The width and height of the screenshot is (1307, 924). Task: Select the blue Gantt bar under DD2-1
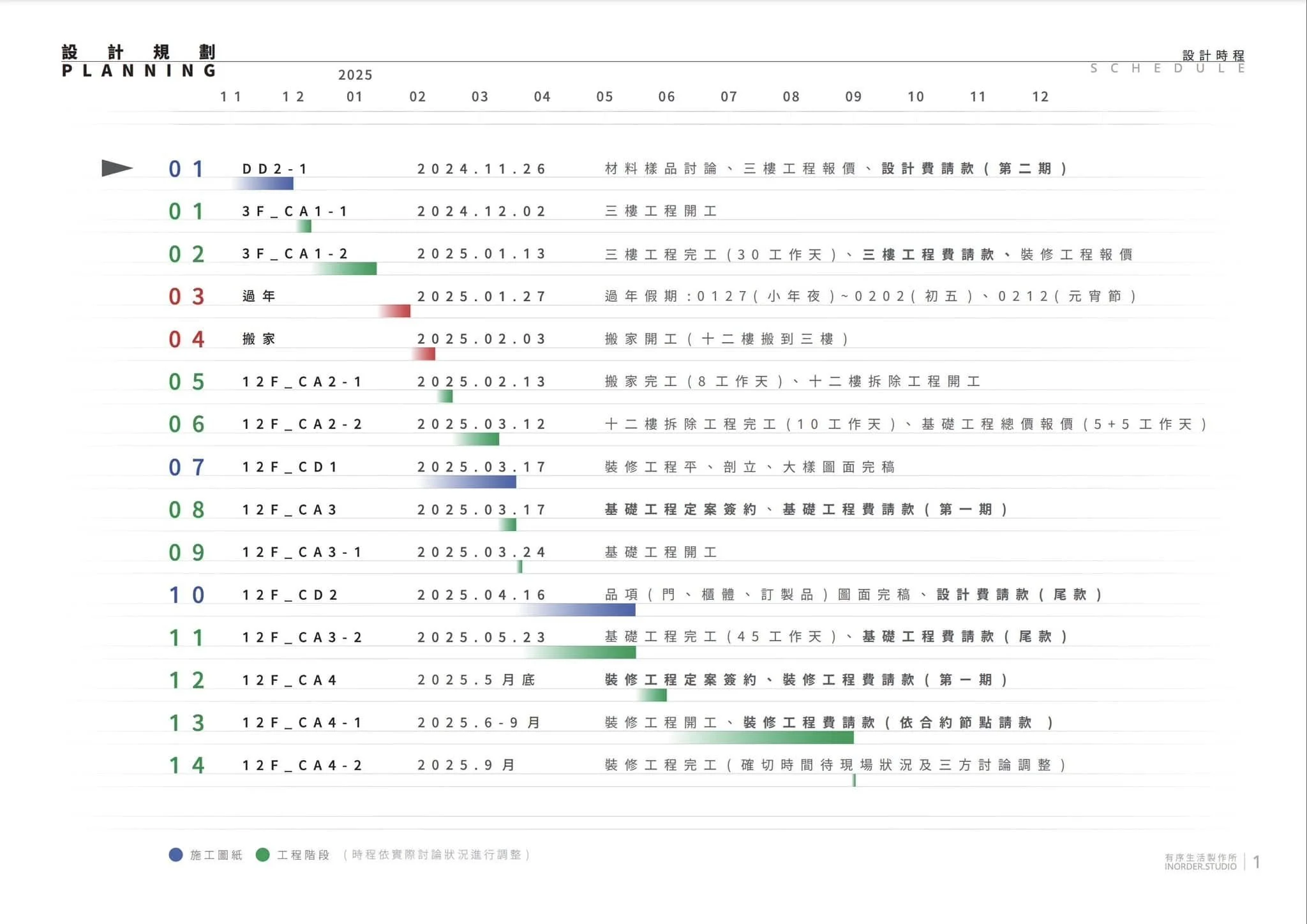tap(262, 184)
